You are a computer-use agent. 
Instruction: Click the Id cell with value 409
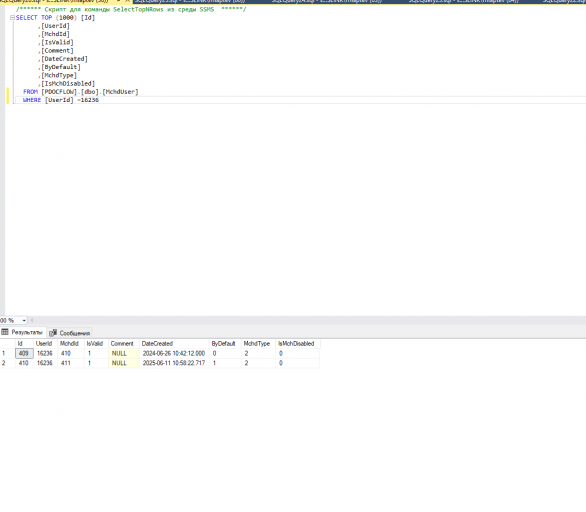(24, 354)
